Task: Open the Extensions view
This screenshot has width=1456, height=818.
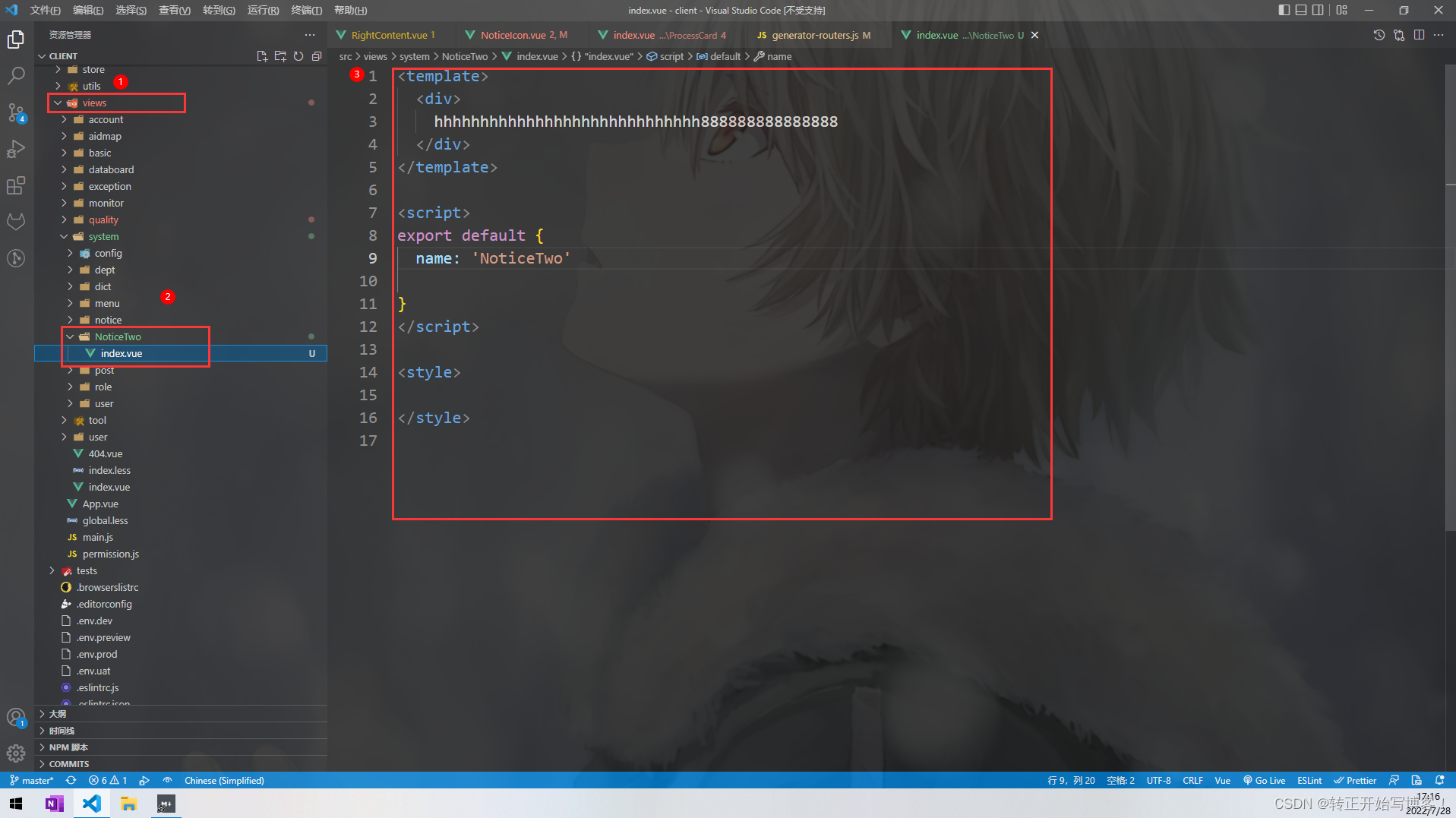Action: pos(16,185)
